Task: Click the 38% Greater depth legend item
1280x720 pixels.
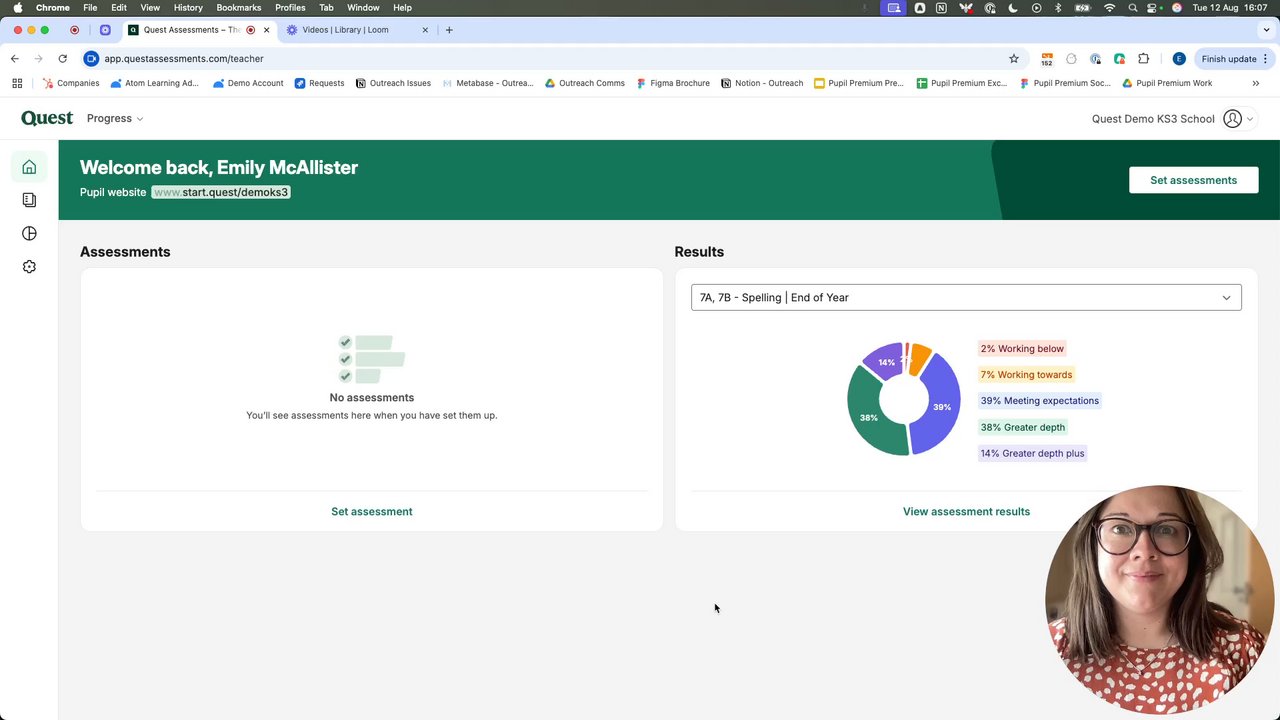Action: pos(1022,427)
